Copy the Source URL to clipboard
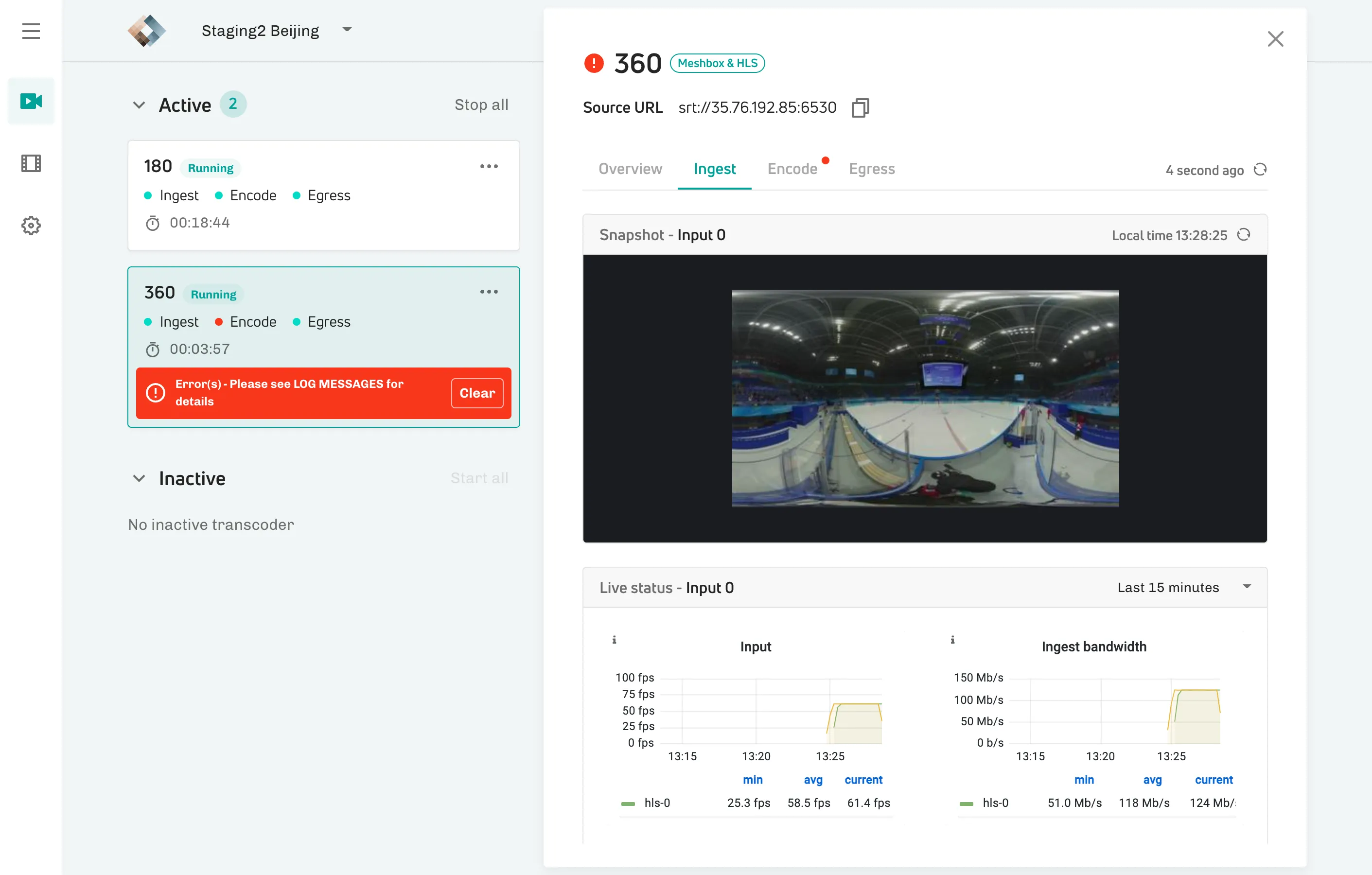The height and width of the screenshot is (875, 1372). [860, 107]
